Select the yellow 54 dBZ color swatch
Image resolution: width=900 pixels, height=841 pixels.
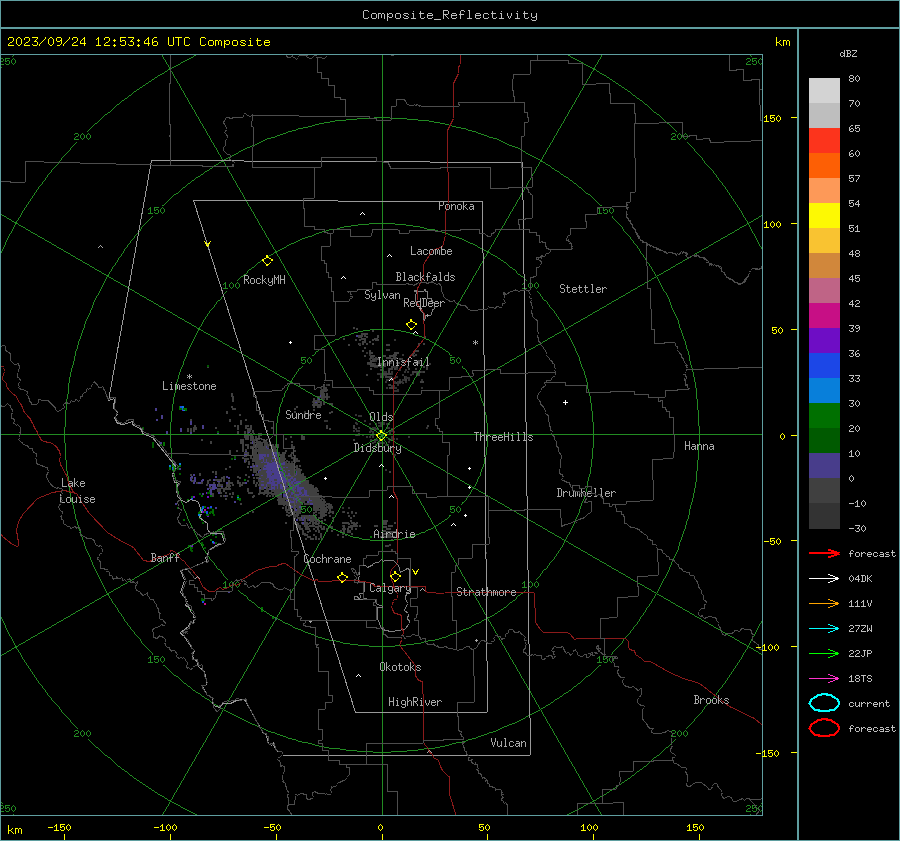(824, 215)
